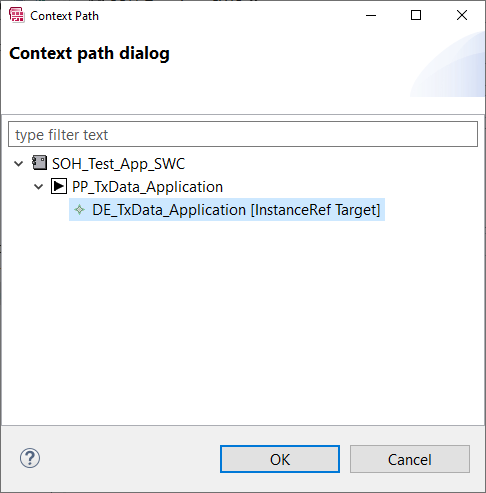Click the Context Path application icon in title bar

pyautogui.click(x=16, y=15)
